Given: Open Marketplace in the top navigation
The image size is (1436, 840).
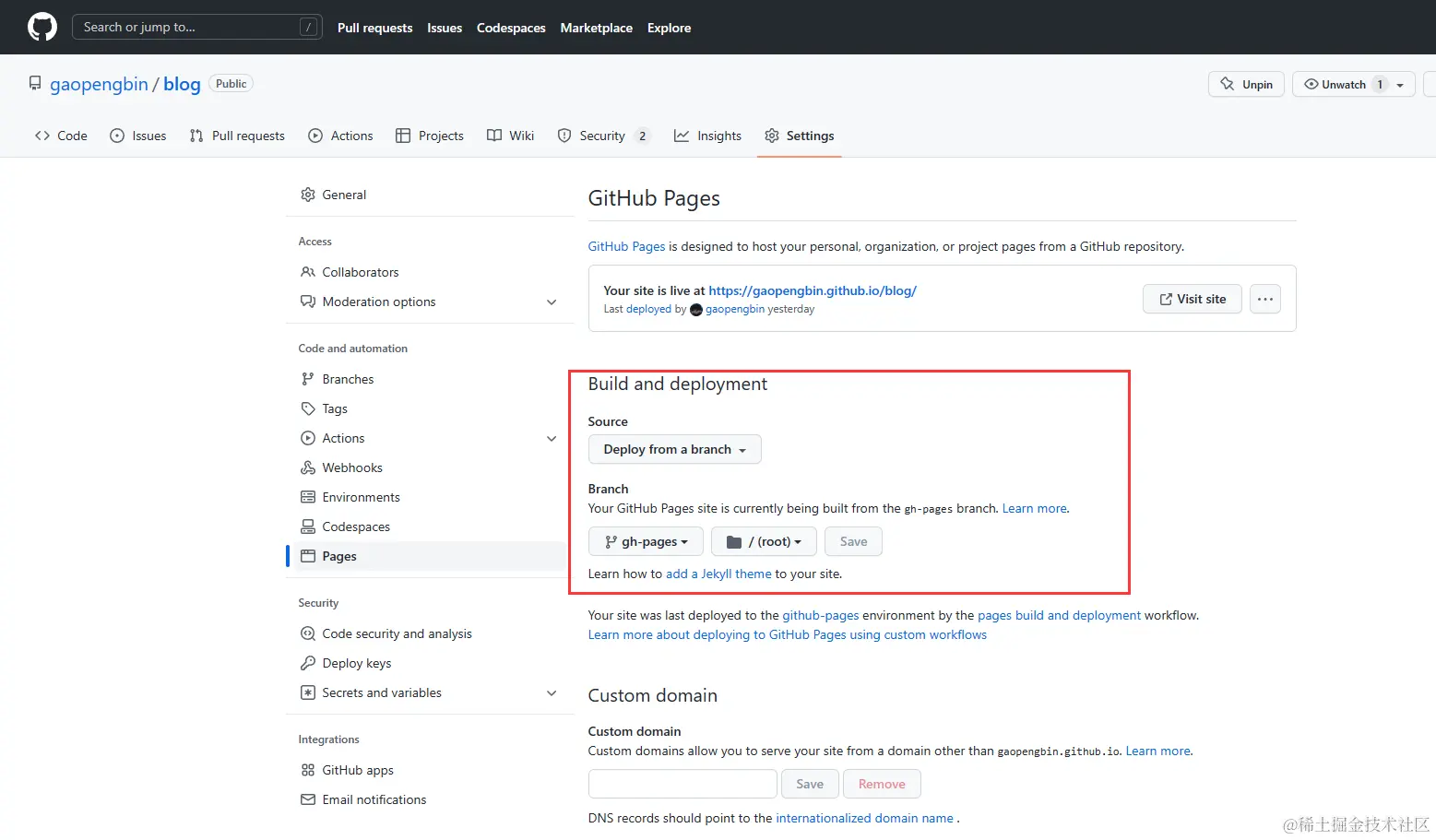Looking at the screenshot, I should point(597,28).
